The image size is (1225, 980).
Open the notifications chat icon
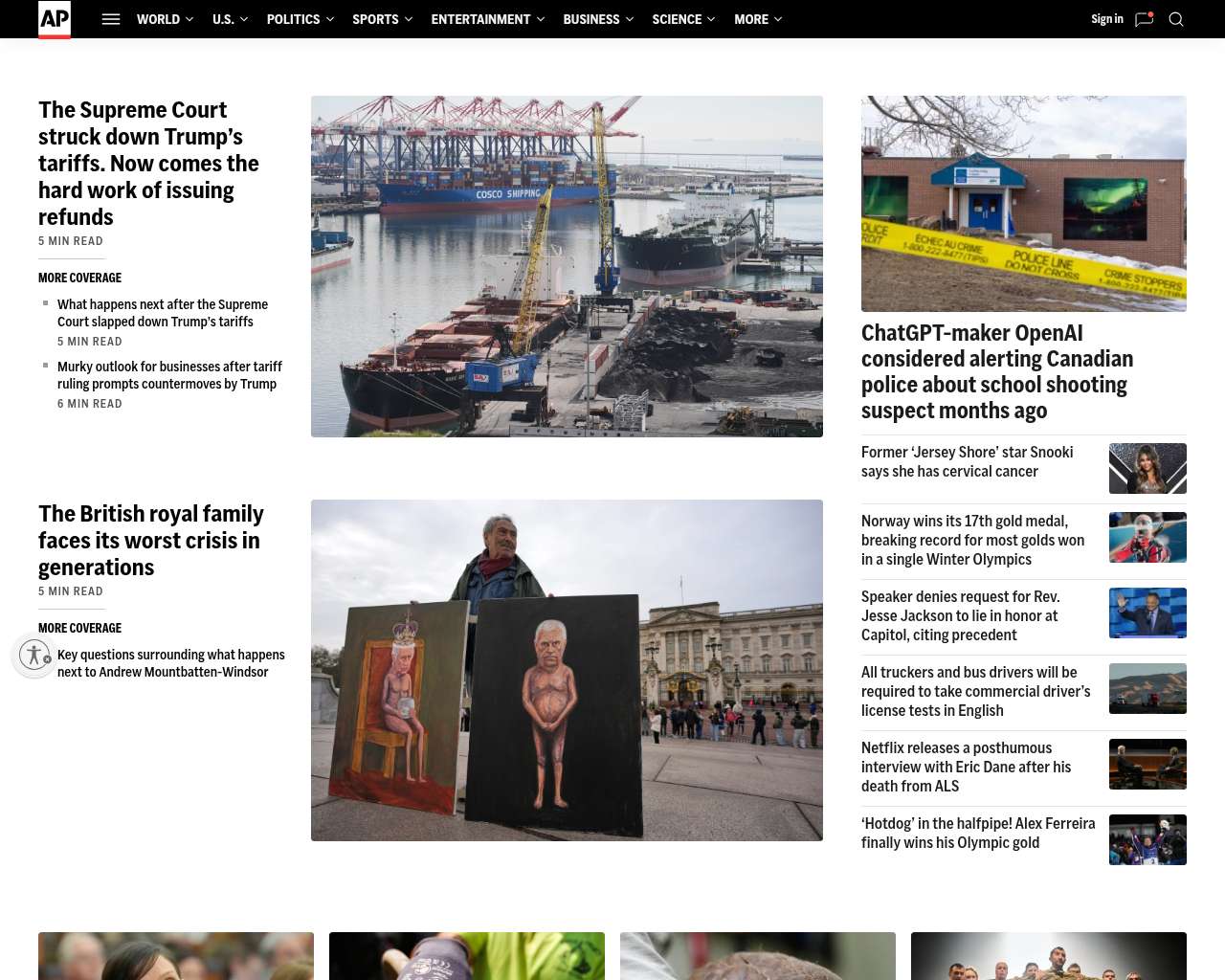click(x=1144, y=19)
